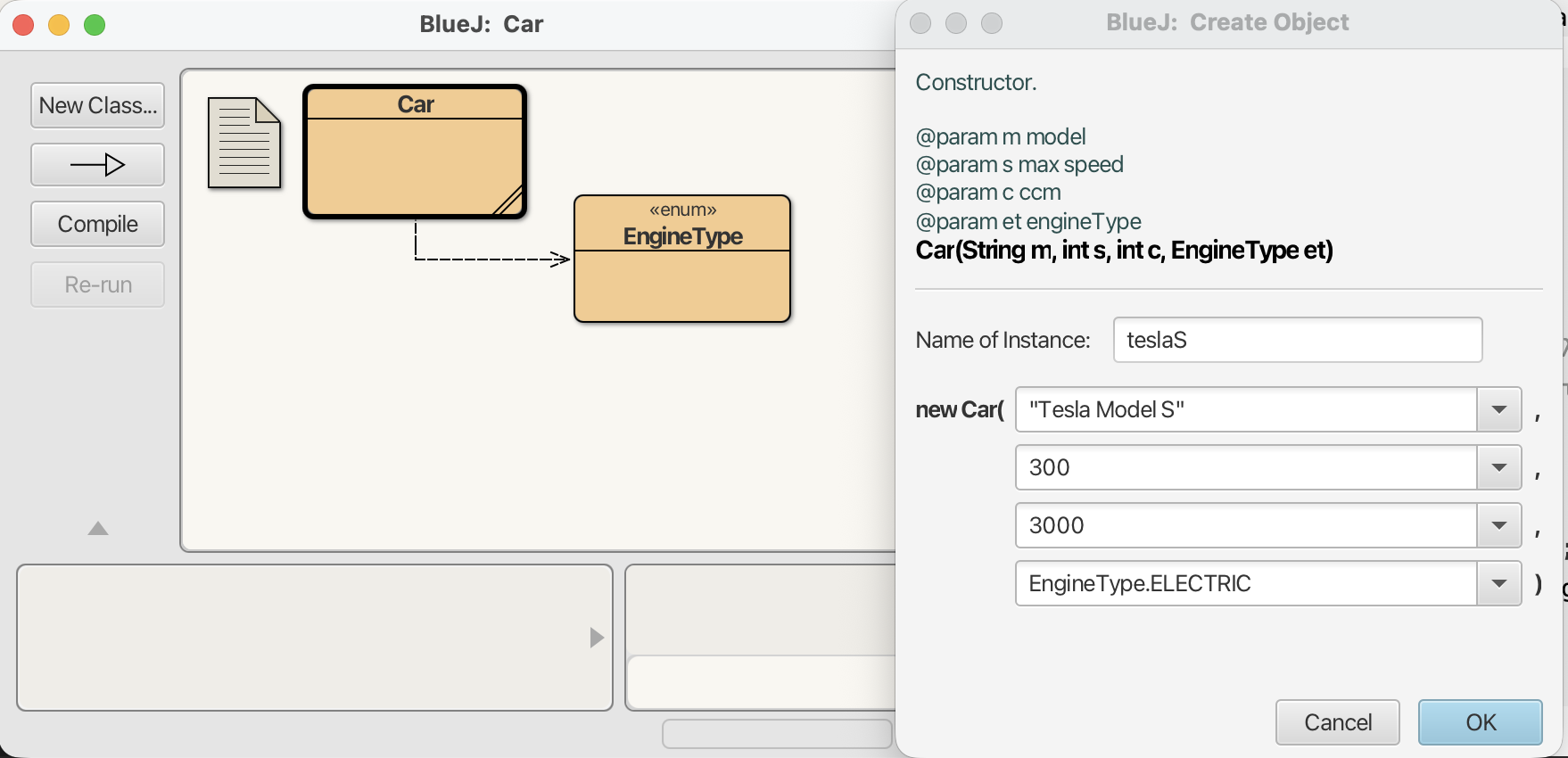
Task: Confirm object creation with OK
Action: click(x=1480, y=722)
